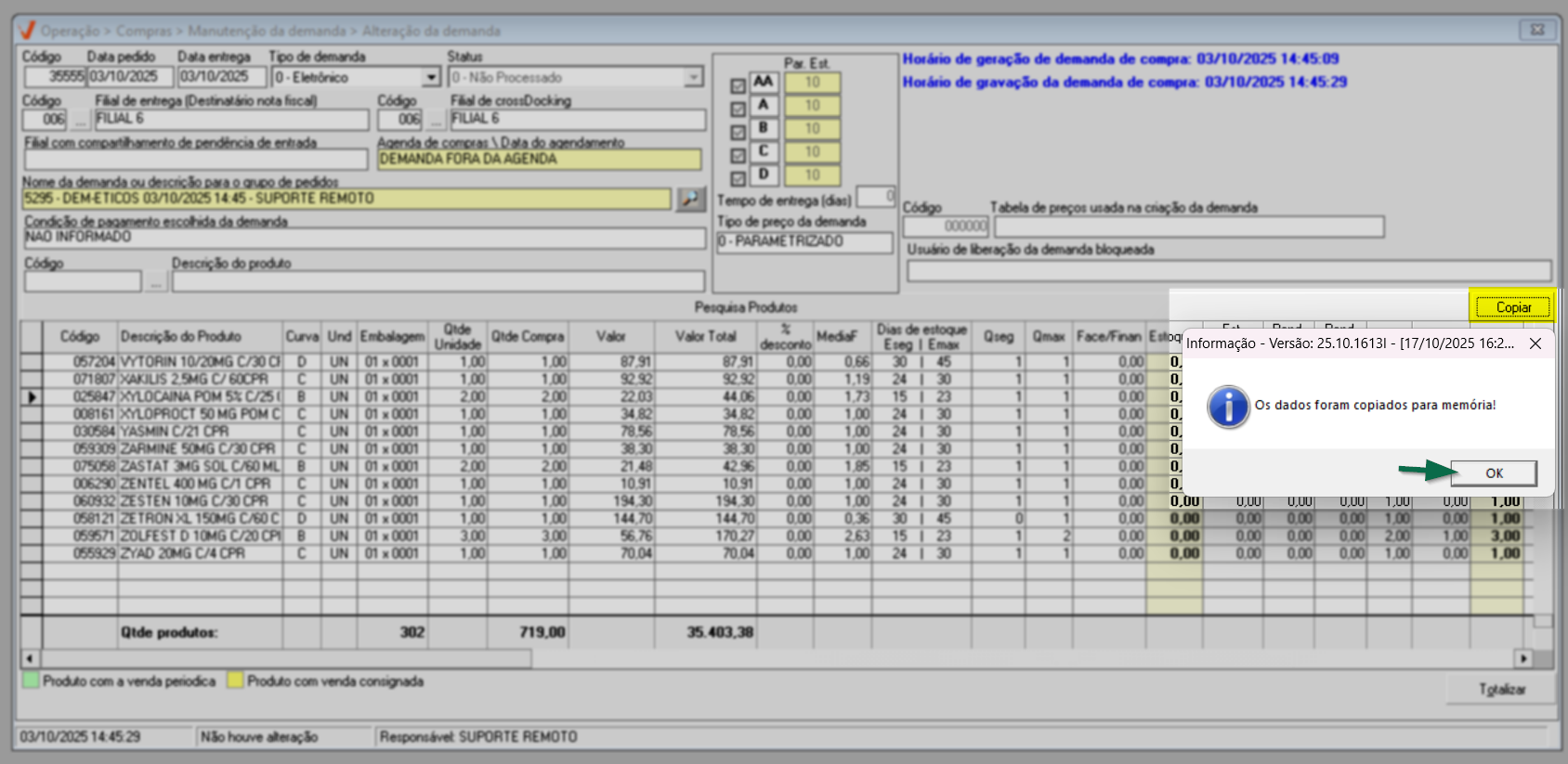Screen dimensions: 1568x764
Task: Click the row pointer arrow on XYLOCAINA row
Action: (x=32, y=397)
